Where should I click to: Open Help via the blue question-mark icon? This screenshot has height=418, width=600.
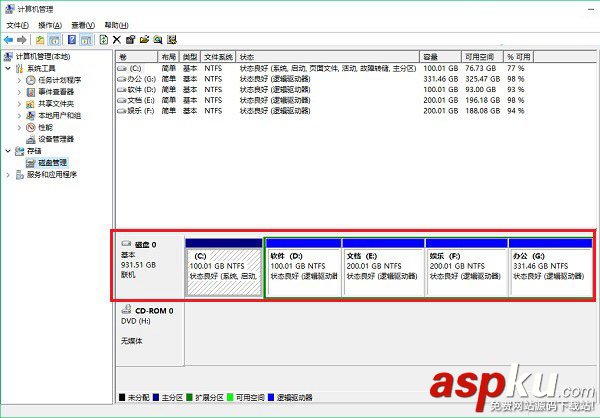(72, 39)
